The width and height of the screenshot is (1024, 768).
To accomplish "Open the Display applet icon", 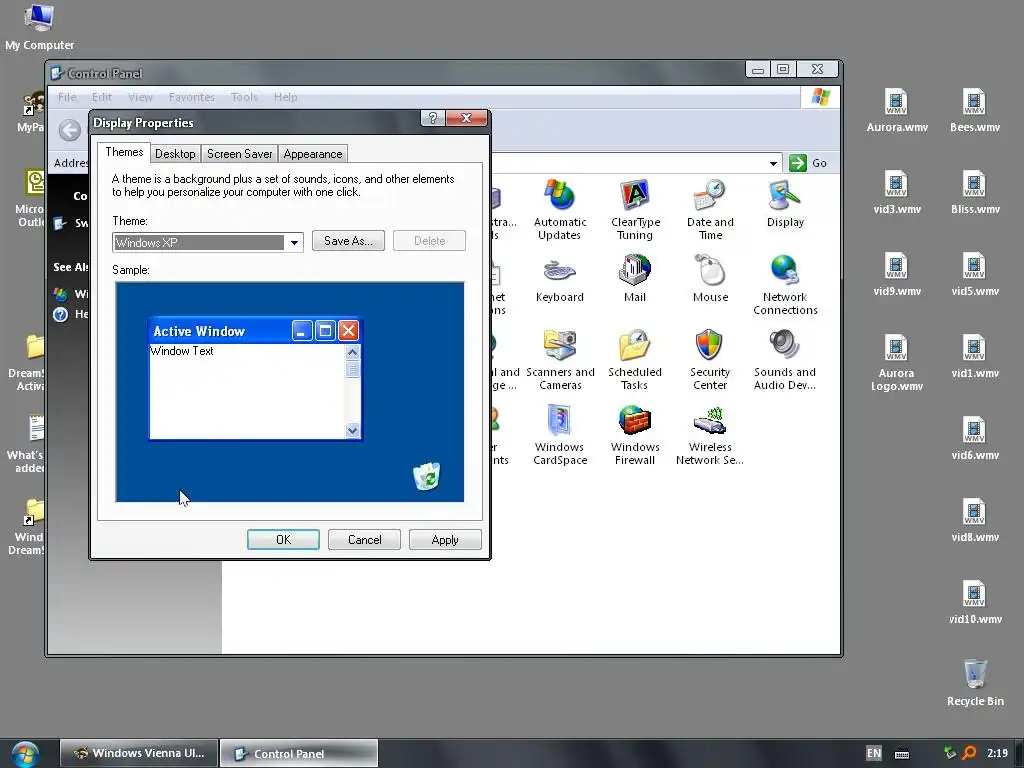I will tap(785, 204).
